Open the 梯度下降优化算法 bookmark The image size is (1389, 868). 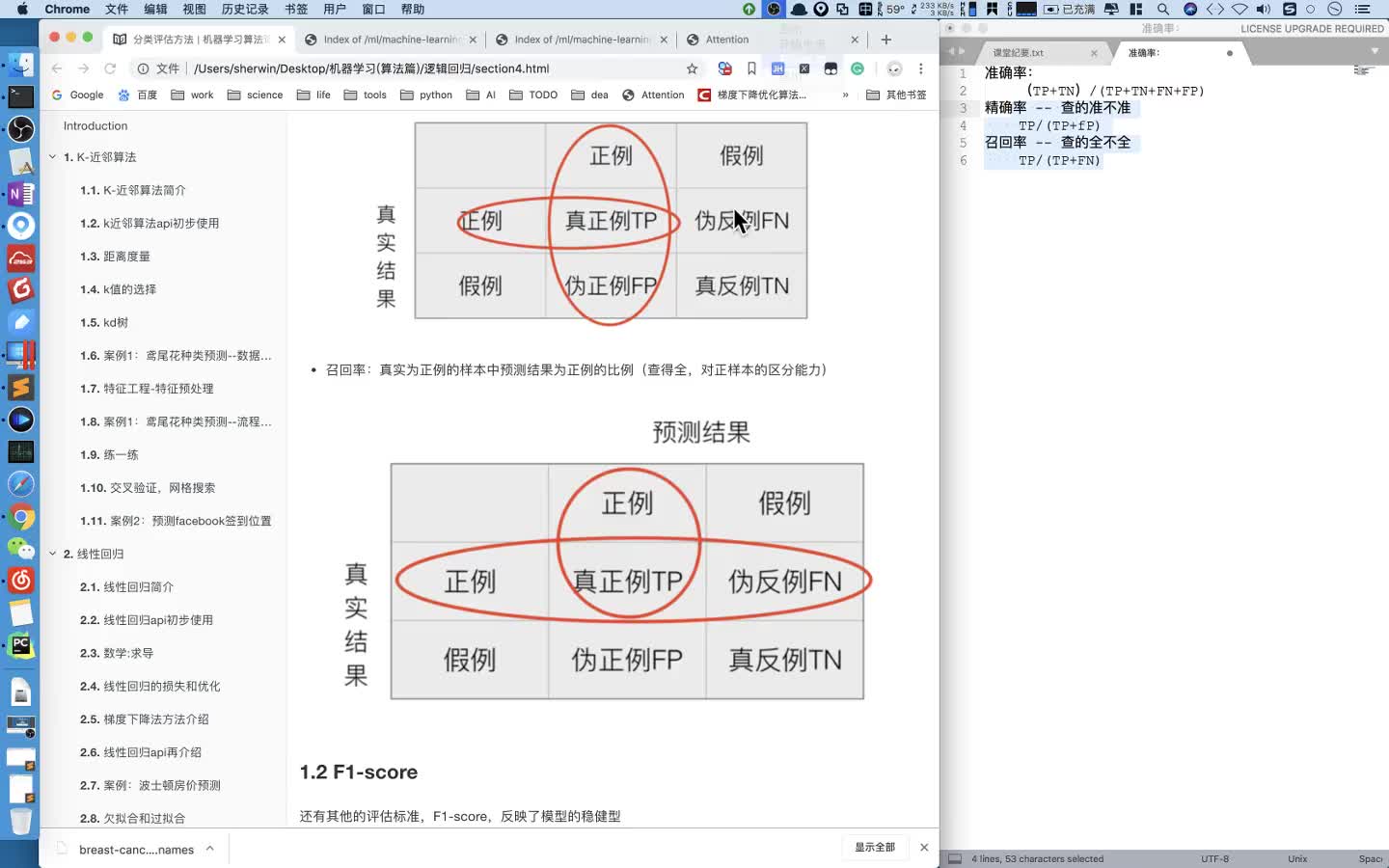752,95
